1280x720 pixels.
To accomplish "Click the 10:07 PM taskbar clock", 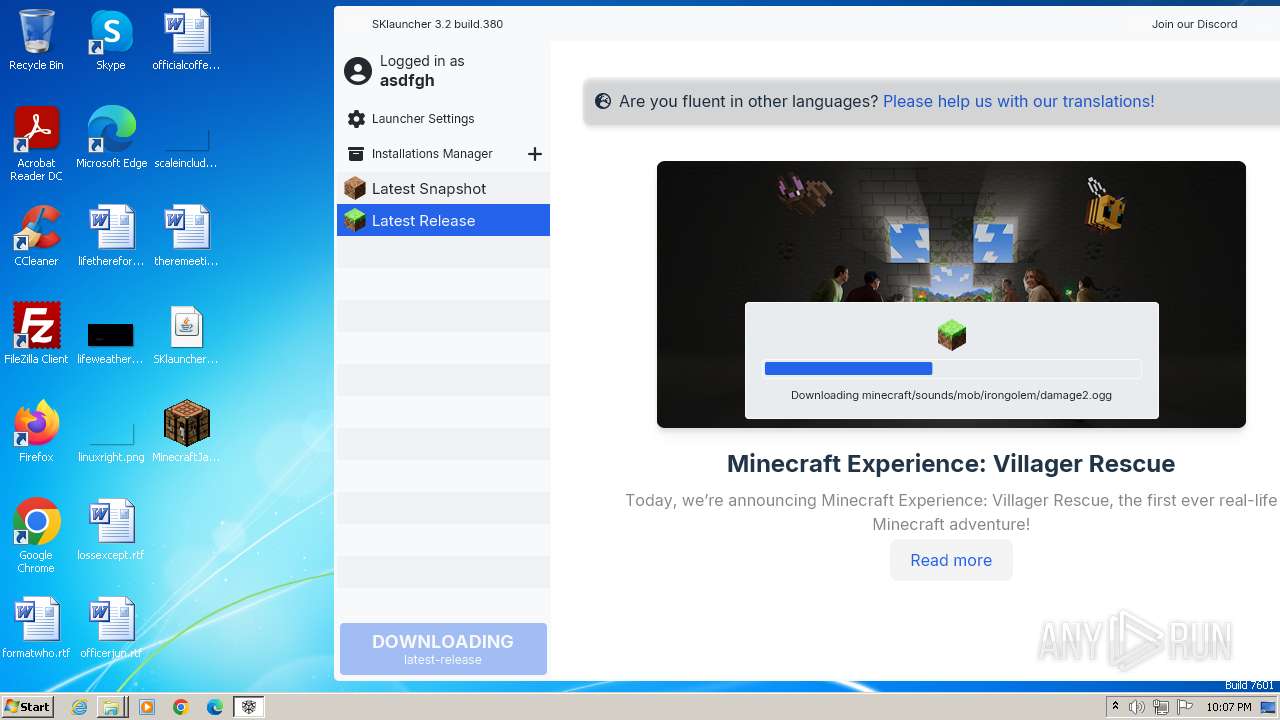I will 1228,707.
